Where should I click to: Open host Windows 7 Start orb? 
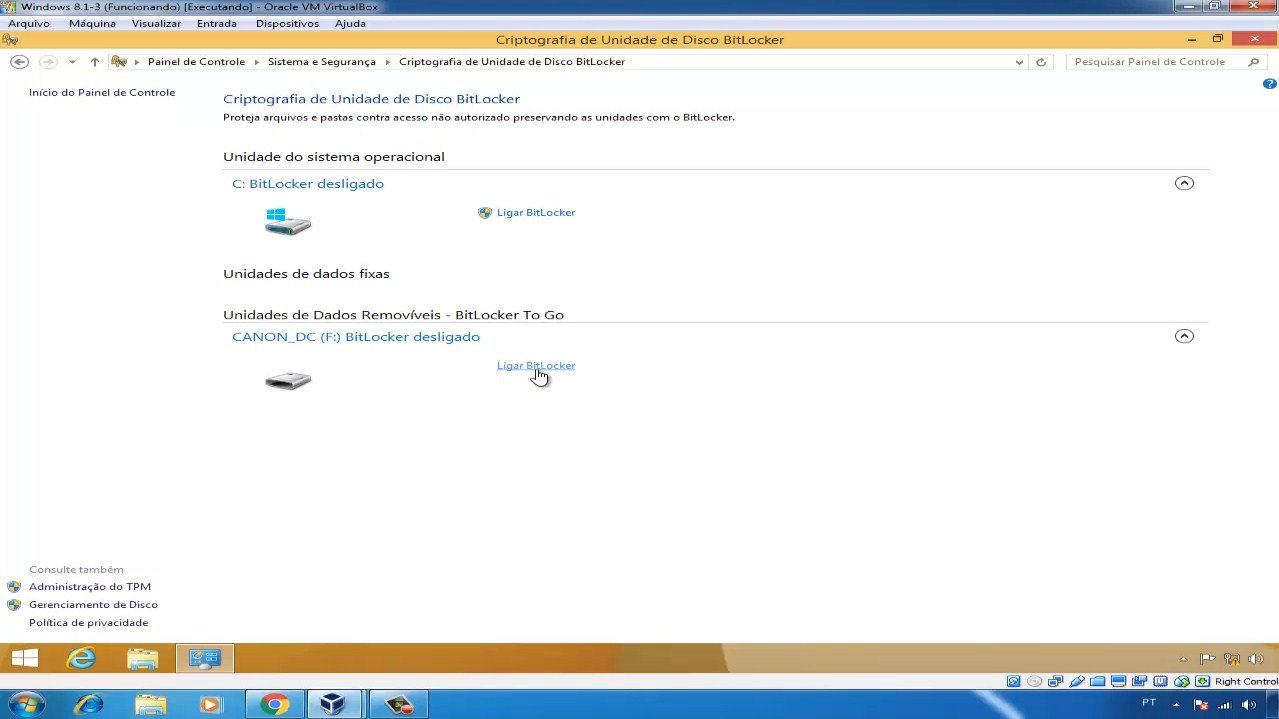pyautogui.click(x=25, y=704)
